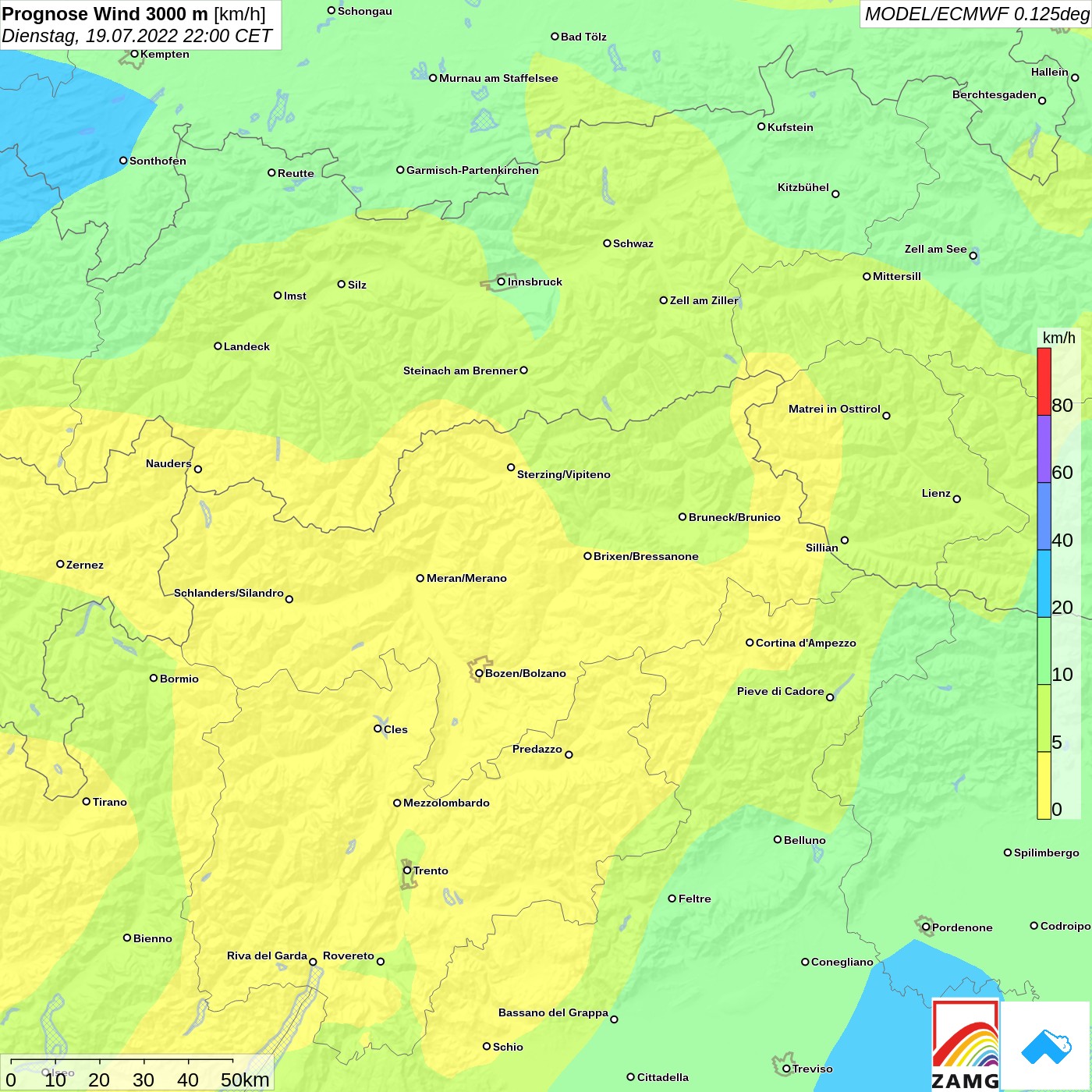This screenshot has width=1092, height=1092.
Task: Click the Silz label
Action: pos(357,285)
